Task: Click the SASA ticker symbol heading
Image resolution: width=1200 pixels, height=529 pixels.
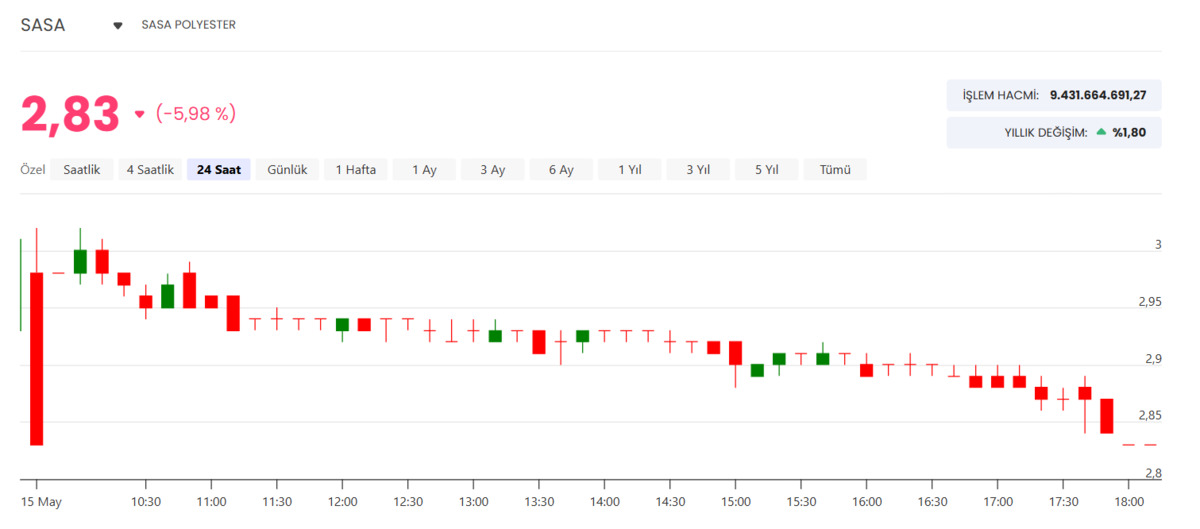Action: (x=43, y=25)
